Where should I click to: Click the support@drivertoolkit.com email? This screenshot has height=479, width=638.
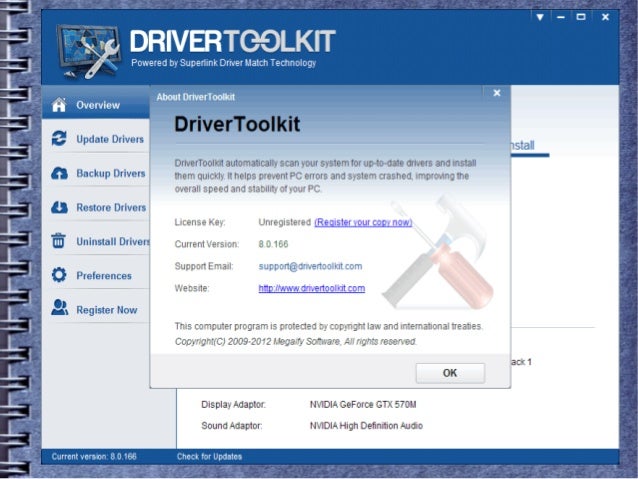[x=310, y=266]
